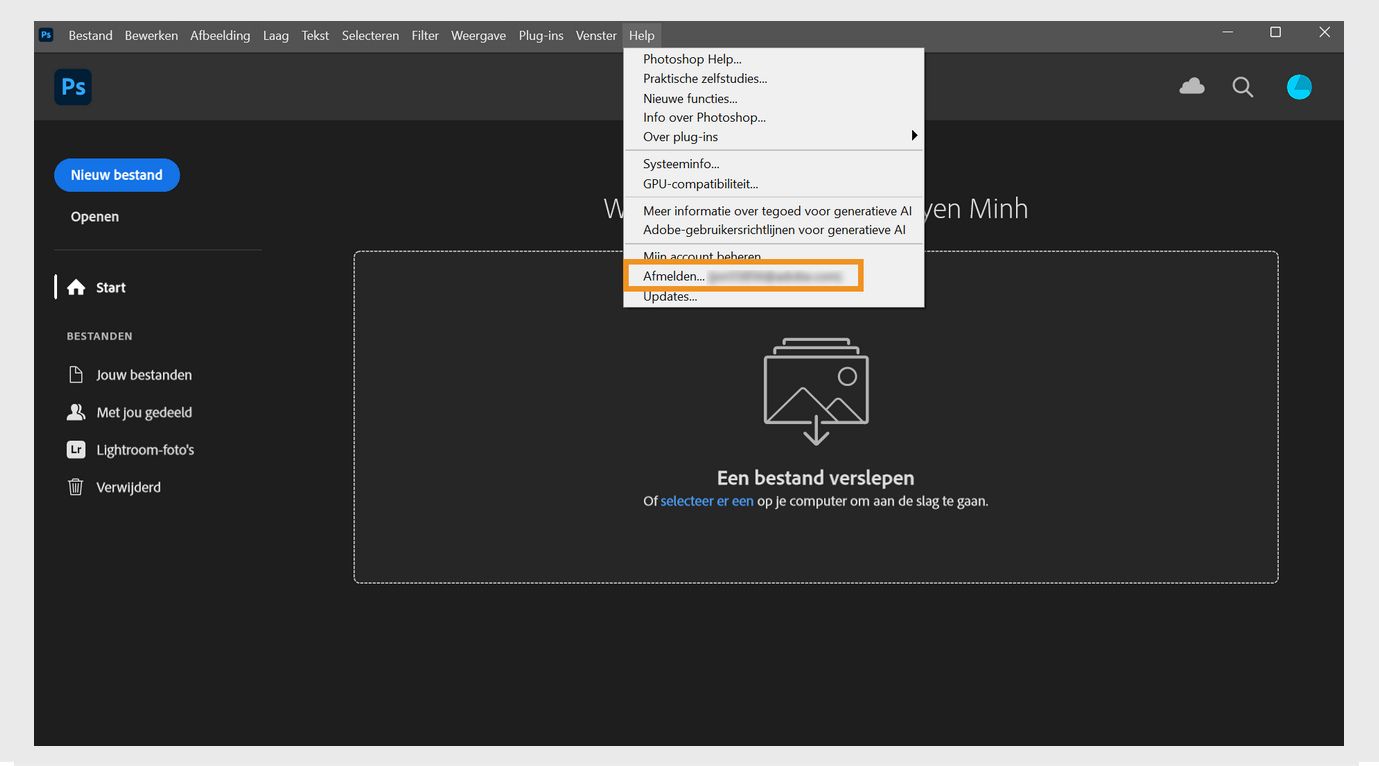Click the Photoshop home logo icon
1379x766 pixels.
pyautogui.click(x=73, y=87)
